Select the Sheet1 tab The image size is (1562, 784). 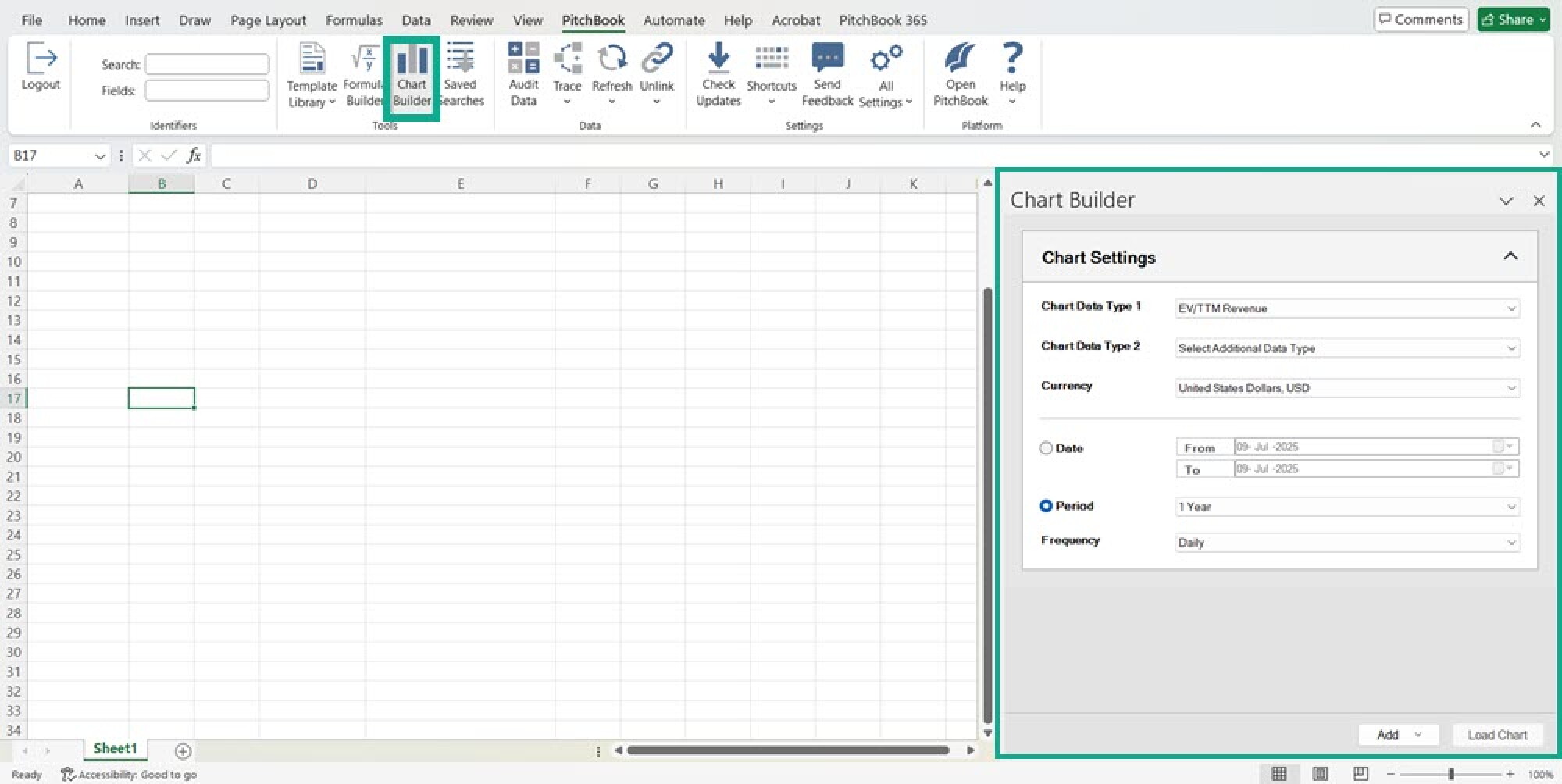click(x=115, y=749)
